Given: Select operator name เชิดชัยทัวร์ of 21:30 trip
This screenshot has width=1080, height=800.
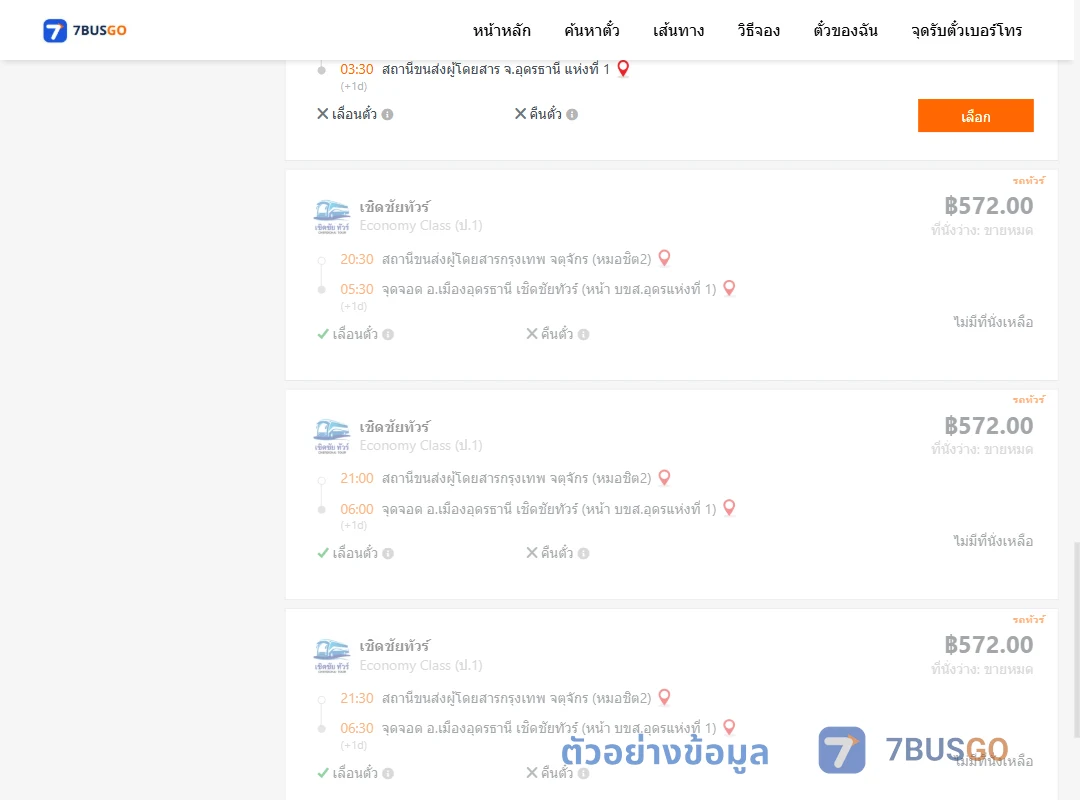Looking at the screenshot, I should click(x=395, y=646).
